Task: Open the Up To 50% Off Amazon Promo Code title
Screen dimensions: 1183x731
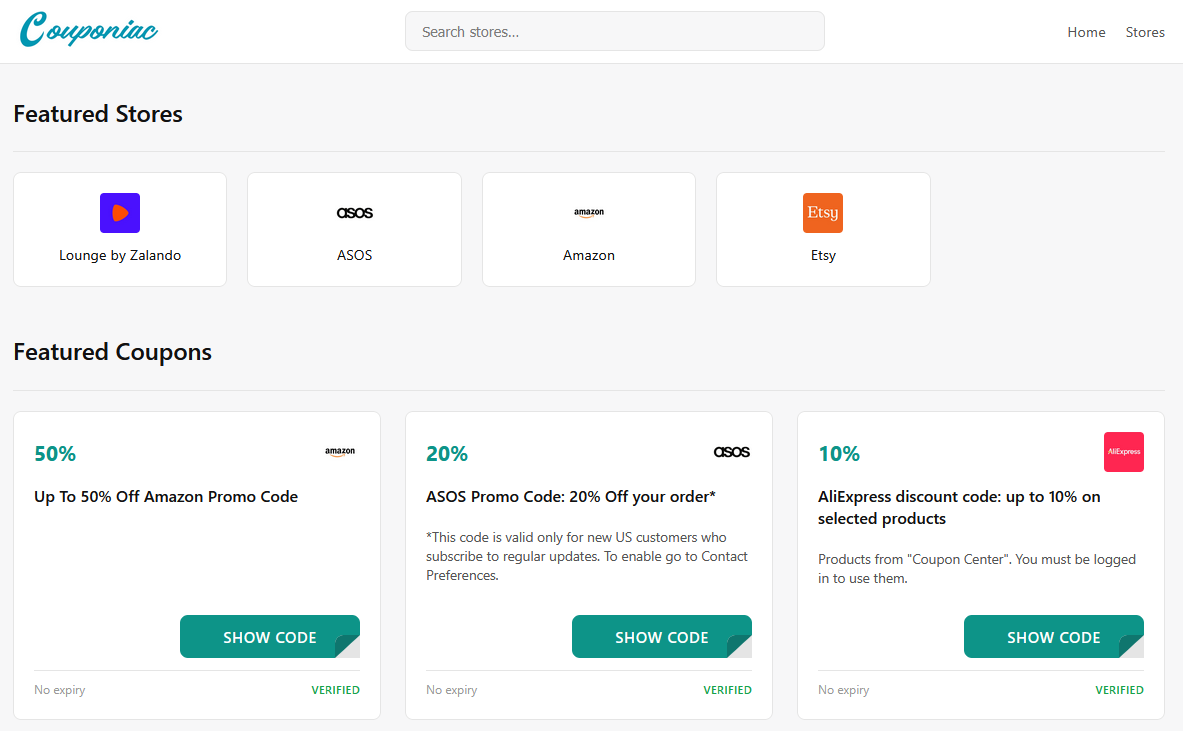Action: tap(166, 496)
